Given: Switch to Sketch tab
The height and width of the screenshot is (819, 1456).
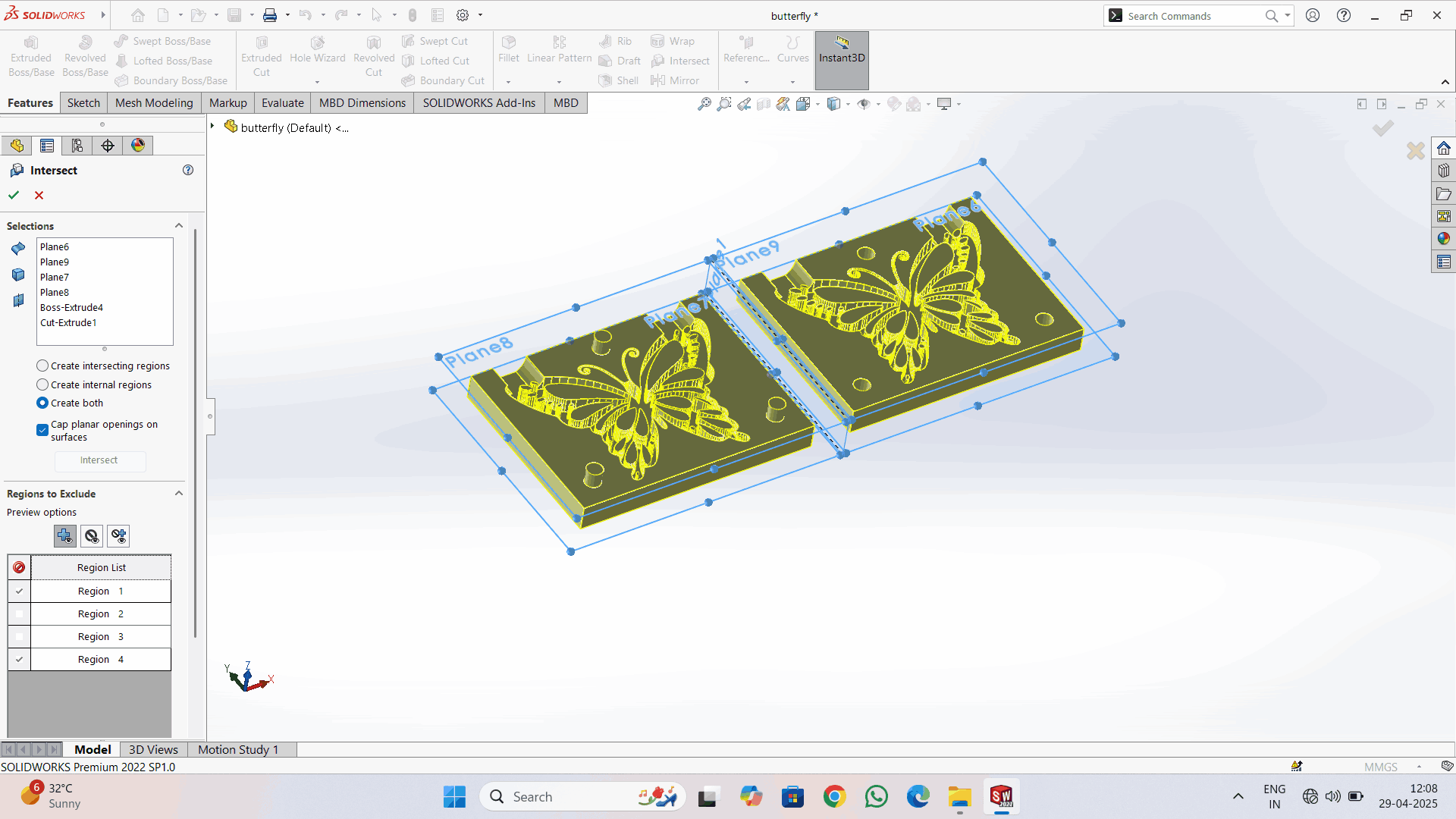Looking at the screenshot, I should [83, 103].
